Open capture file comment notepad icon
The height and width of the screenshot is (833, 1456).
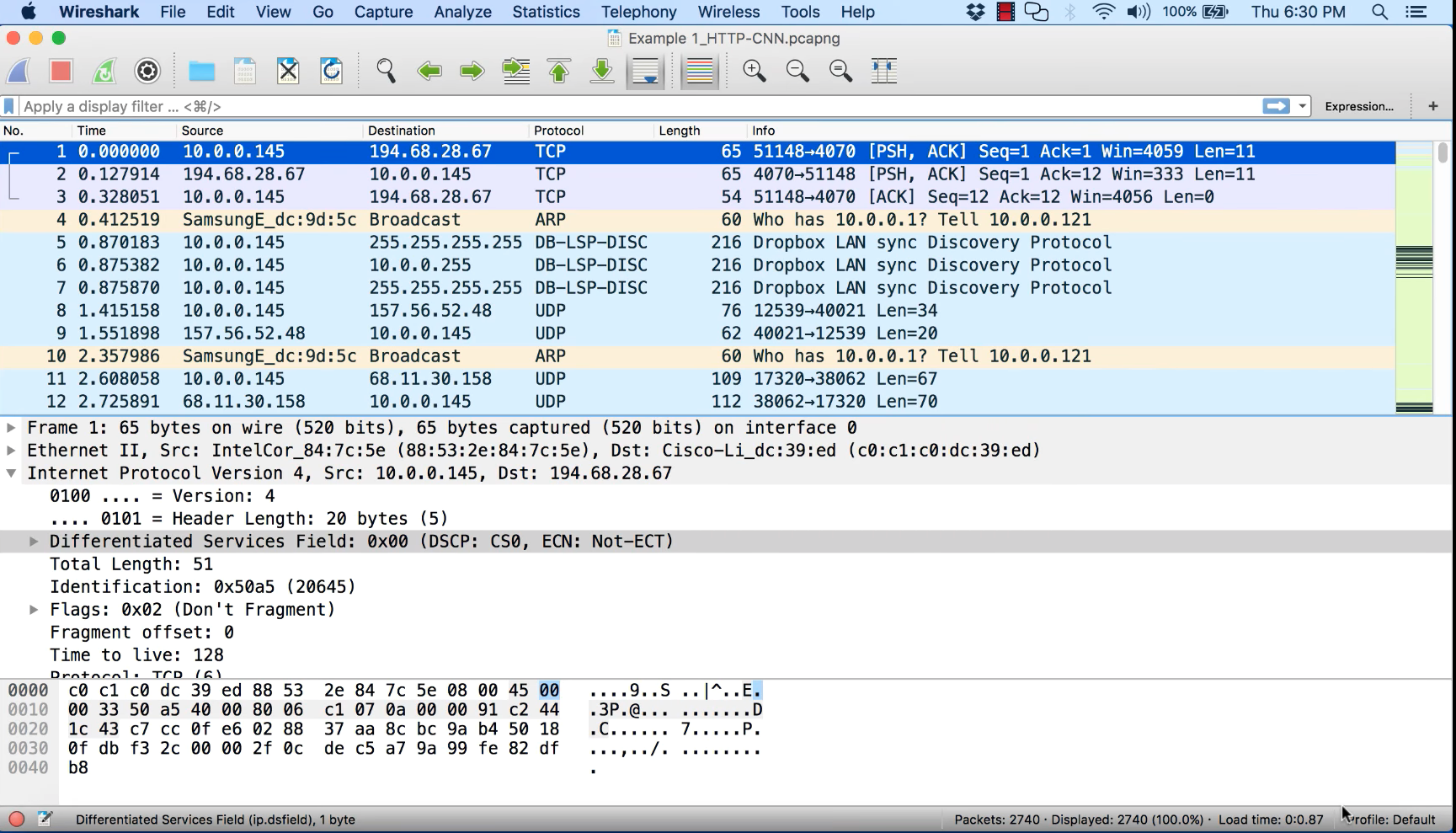(45, 819)
